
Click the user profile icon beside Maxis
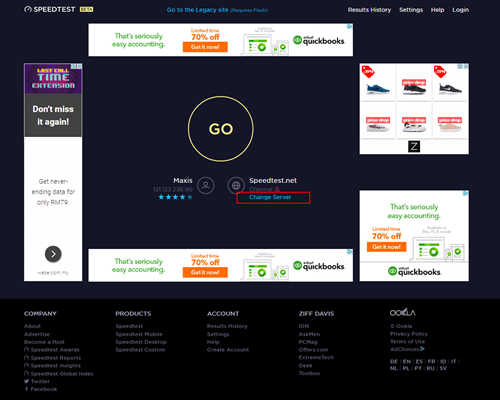206,185
